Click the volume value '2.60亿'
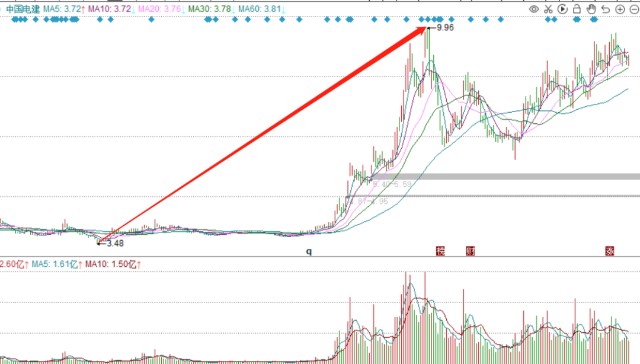The image size is (640, 364). [12, 264]
